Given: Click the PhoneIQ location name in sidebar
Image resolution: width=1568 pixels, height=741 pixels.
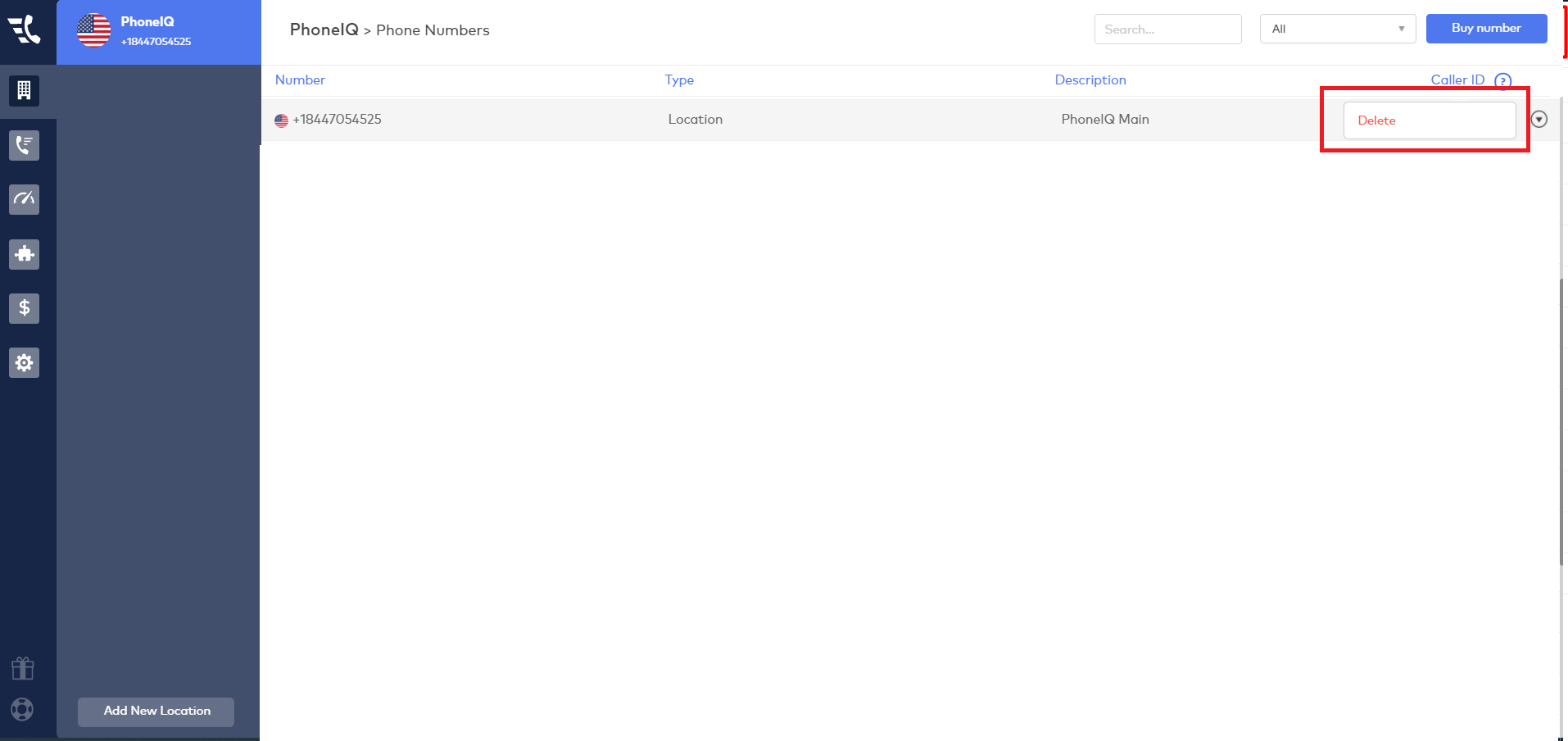Looking at the screenshot, I should 147,22.
